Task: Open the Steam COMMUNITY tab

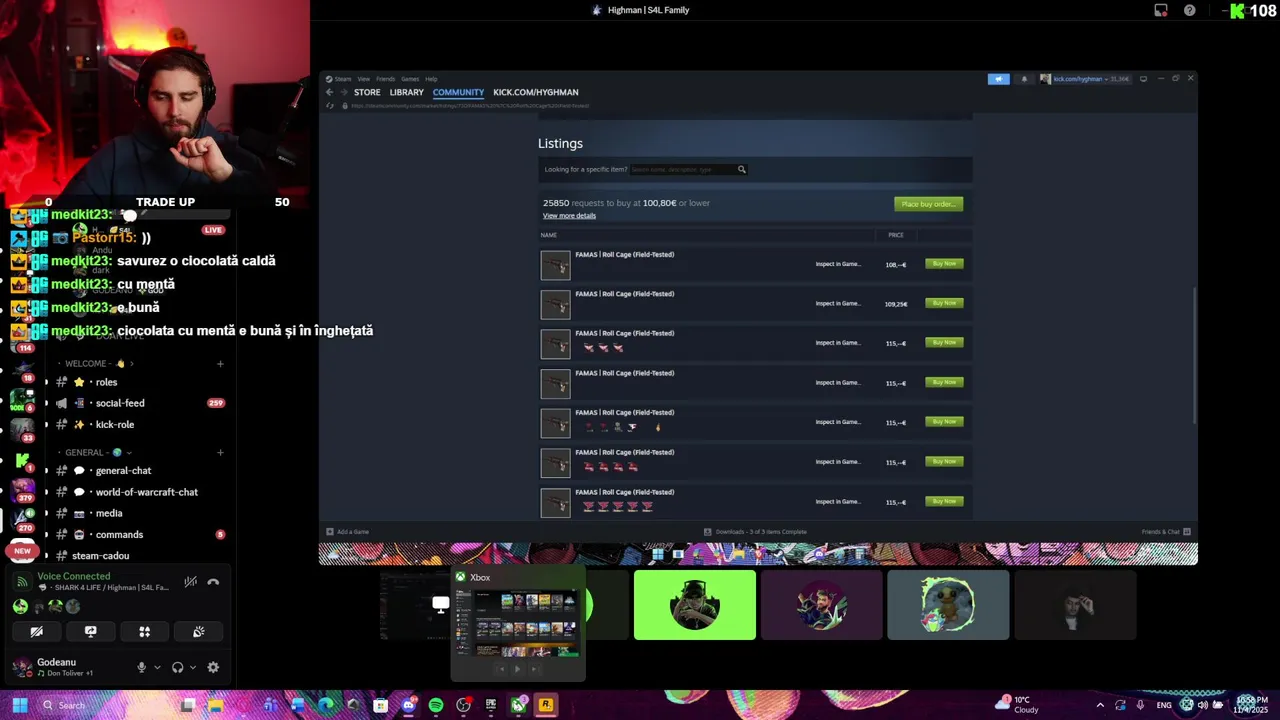Action: (458, 92)
